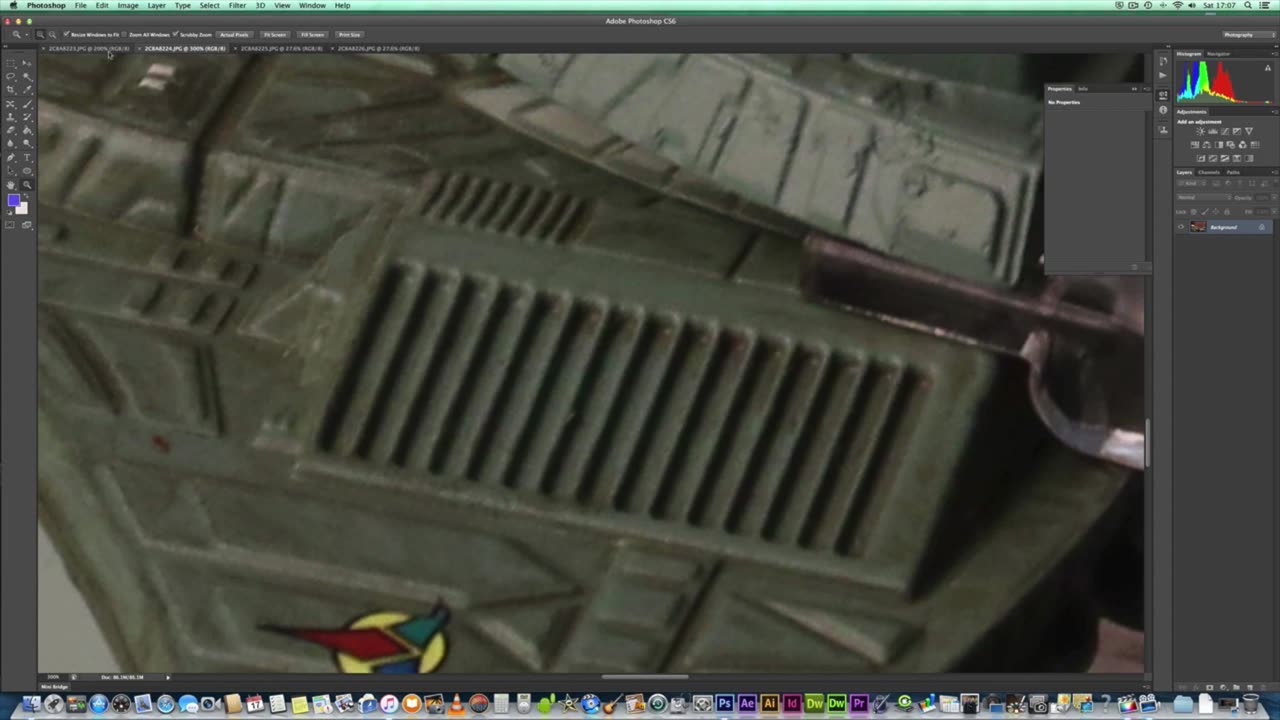
Task: Toggle Resize Windows to Fit checkbox
Action: (66, 34)
